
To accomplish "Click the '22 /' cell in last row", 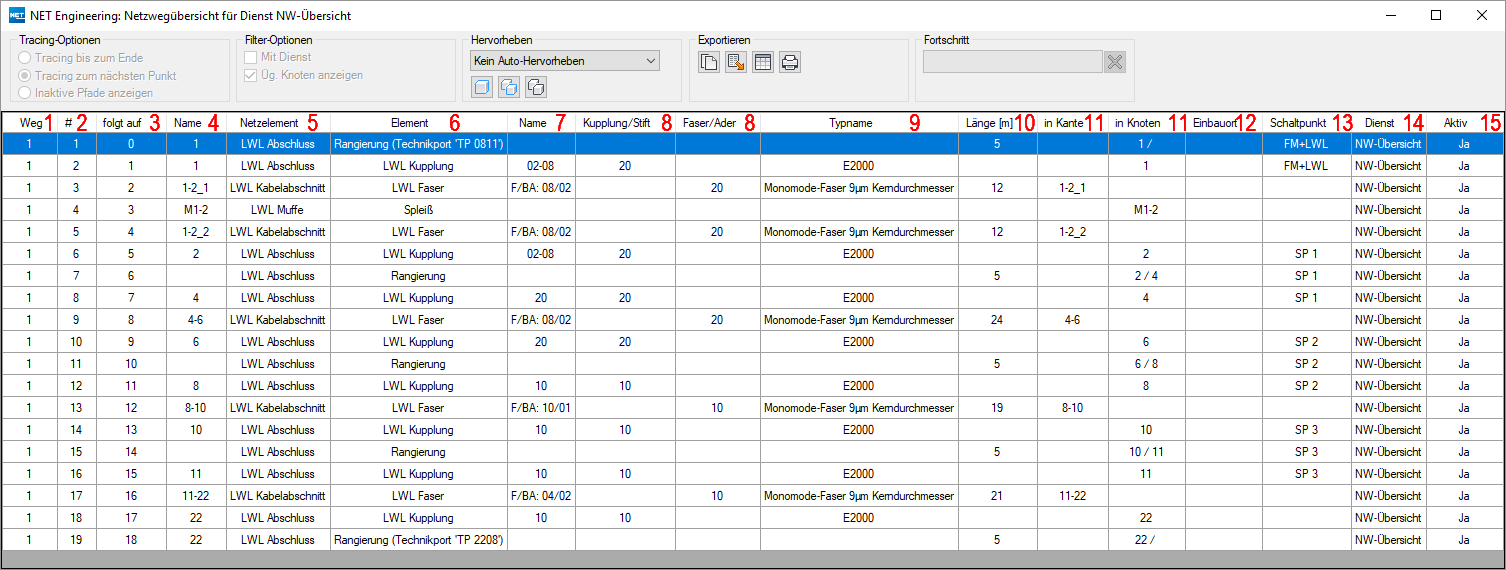I will pyautogui.click(x=1147, y=540).
